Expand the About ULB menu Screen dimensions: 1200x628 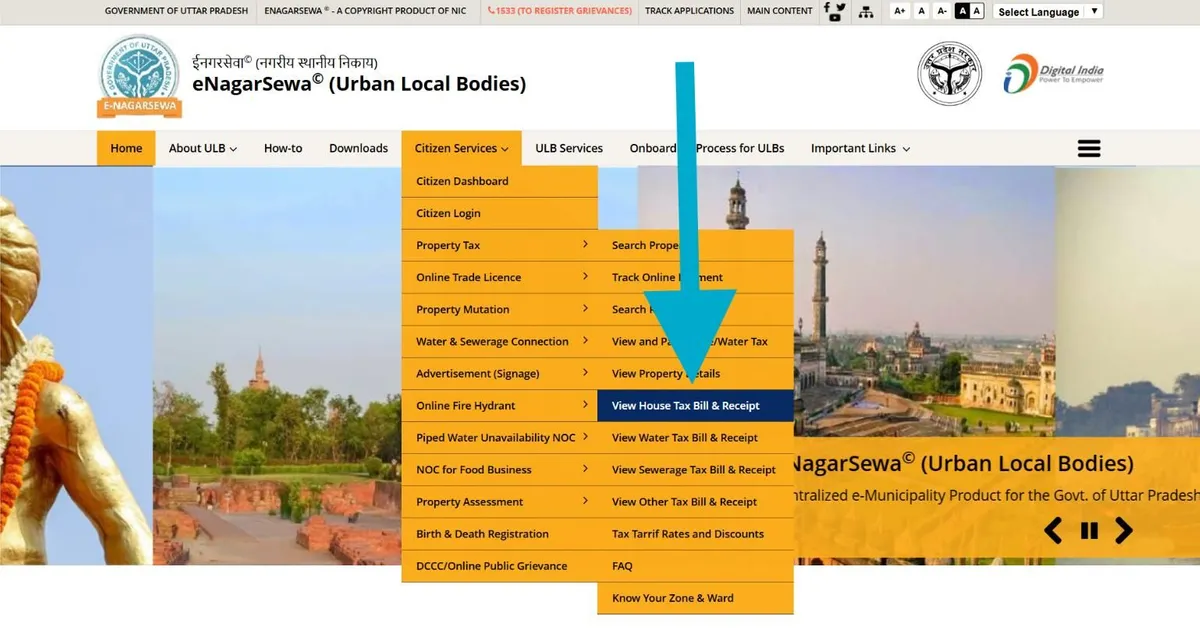[202, 148]
